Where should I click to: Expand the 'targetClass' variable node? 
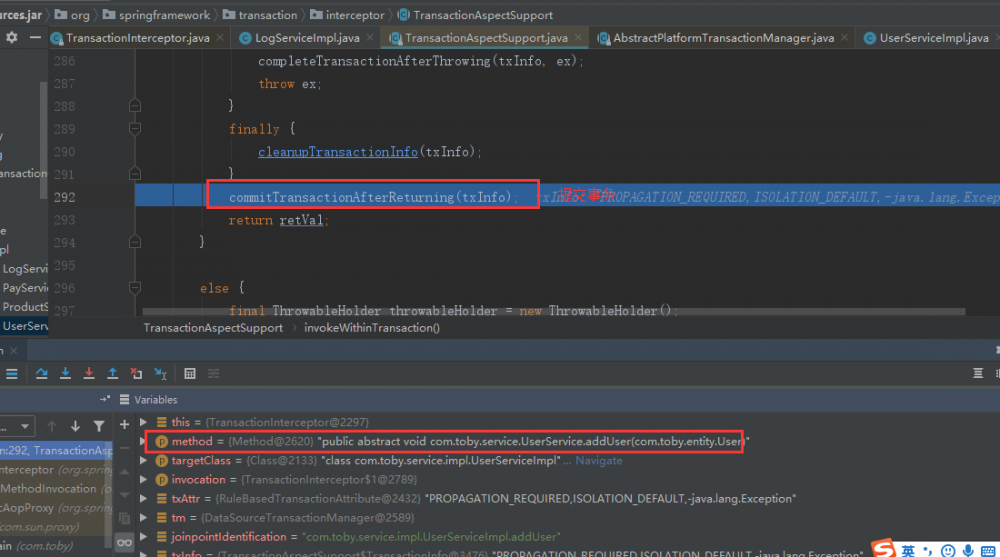tap(143, 460)
